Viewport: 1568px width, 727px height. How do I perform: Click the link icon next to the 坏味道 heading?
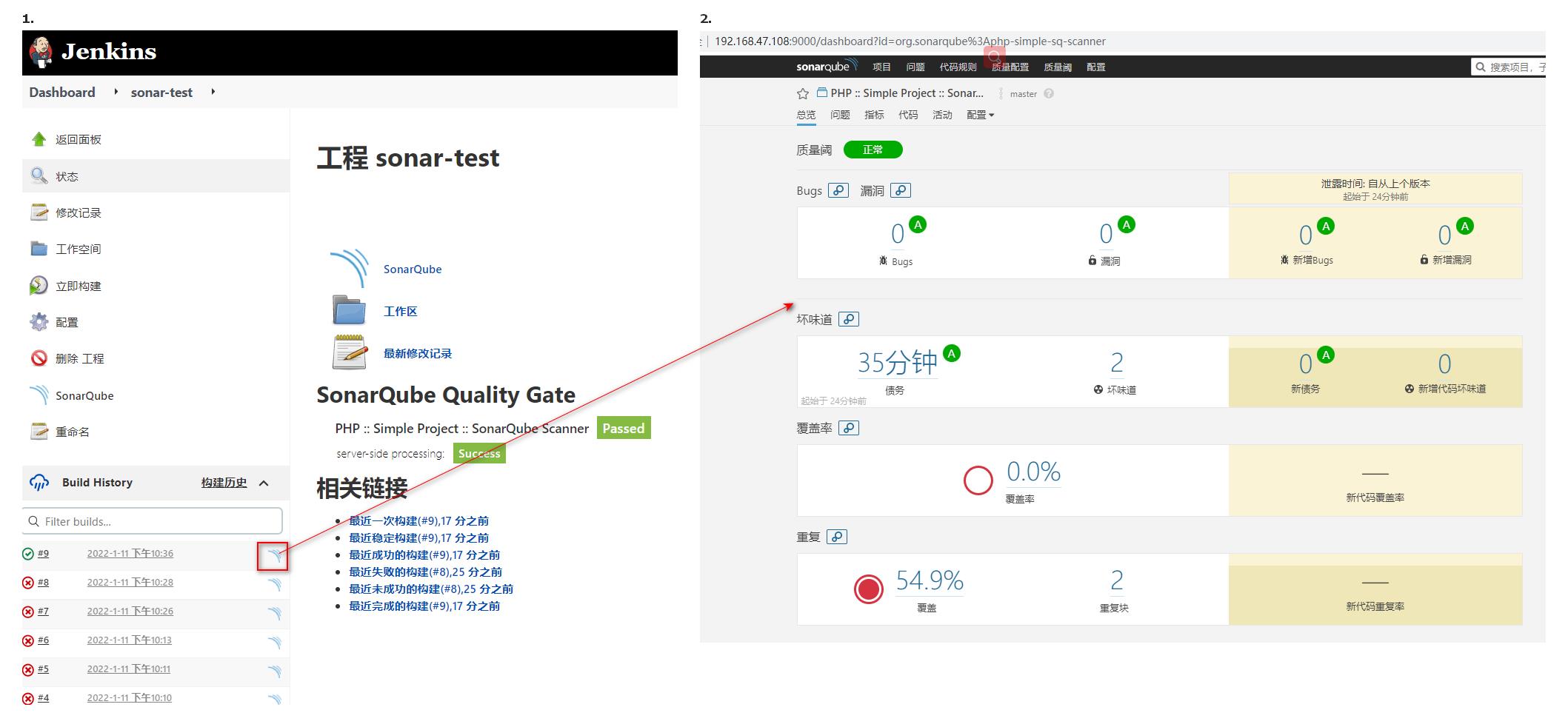click(849, 319)
